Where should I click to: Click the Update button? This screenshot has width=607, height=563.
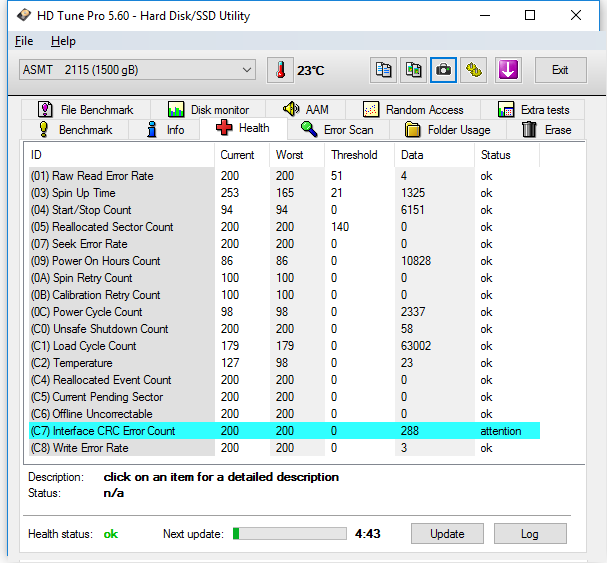point(447,534)
